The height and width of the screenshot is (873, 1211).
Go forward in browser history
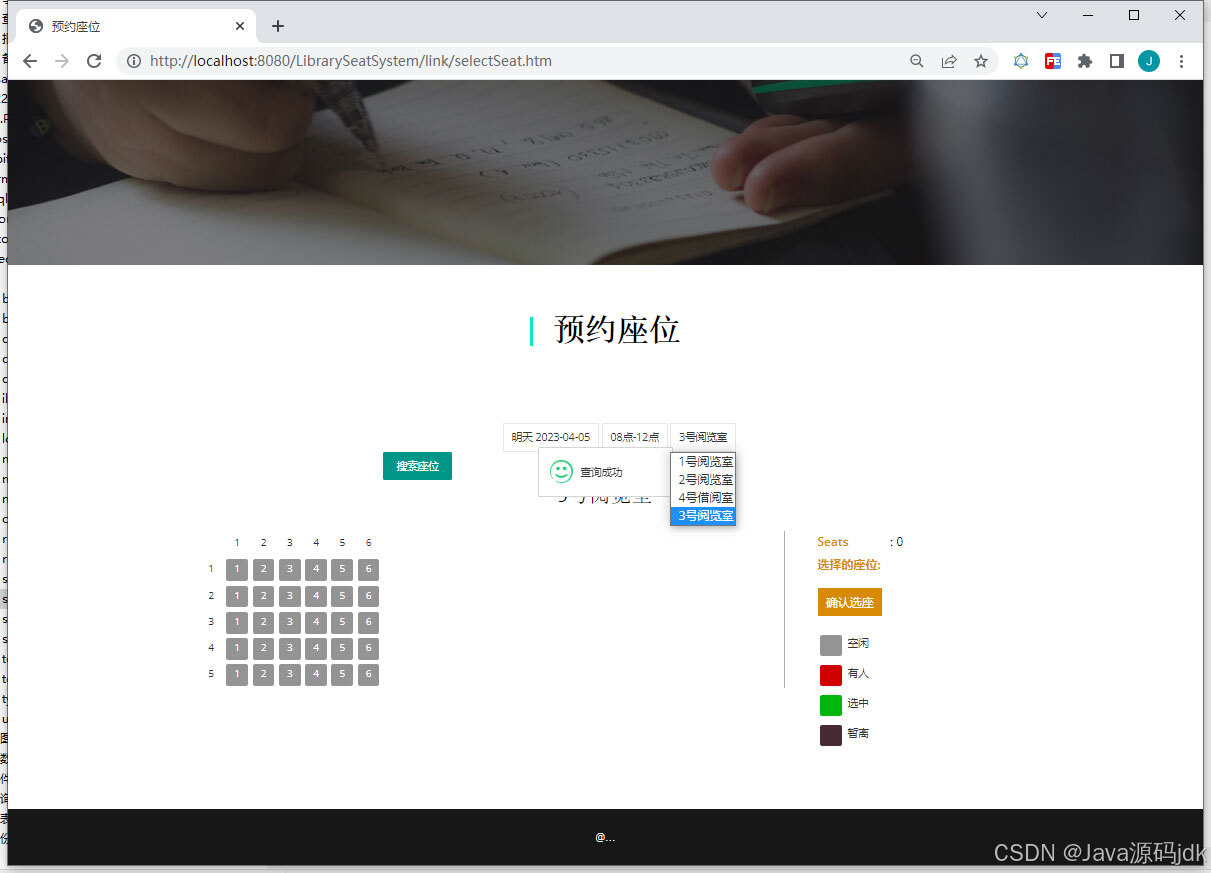tap(62, 61)
